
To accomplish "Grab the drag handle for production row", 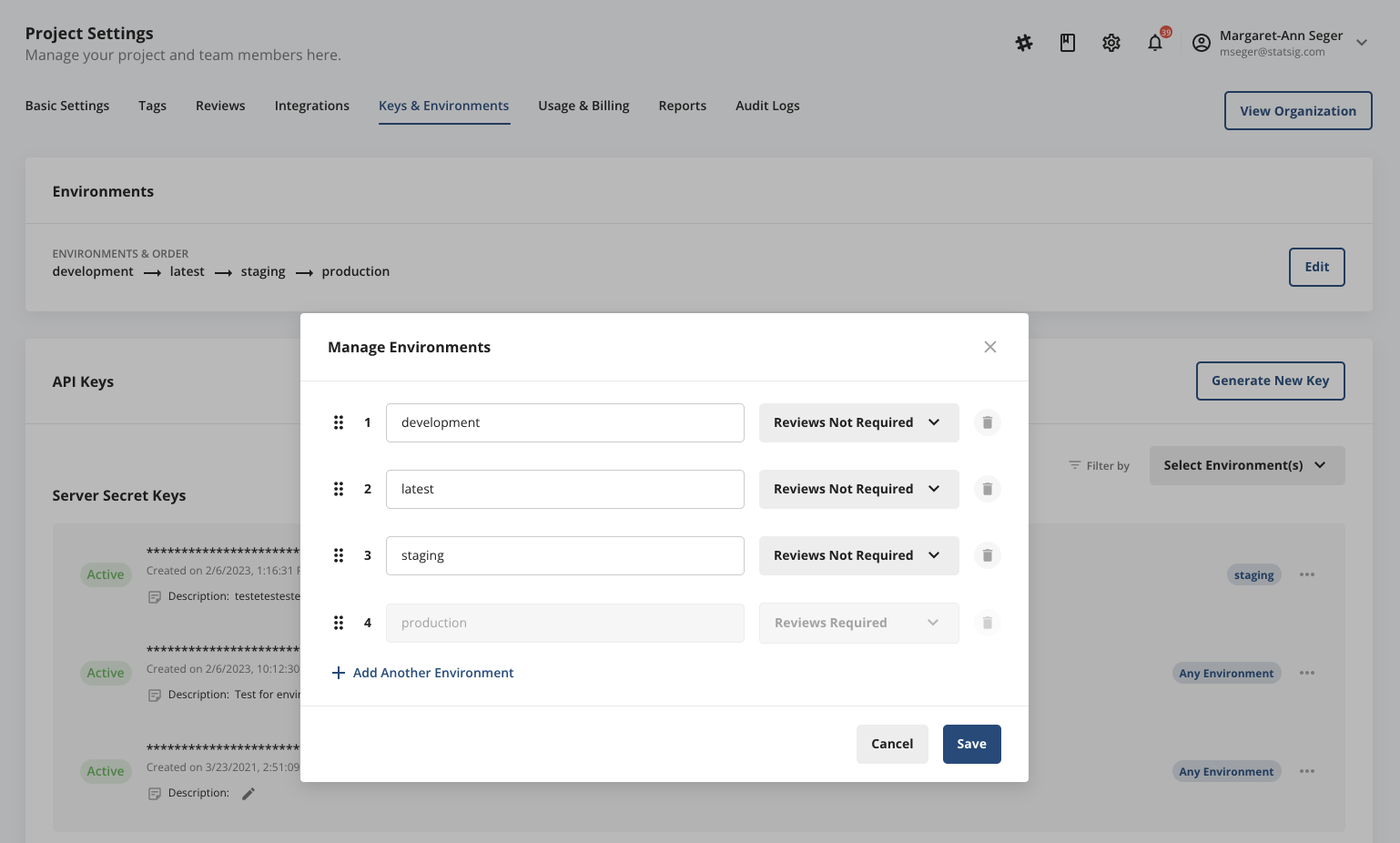I will click(339, 623).
